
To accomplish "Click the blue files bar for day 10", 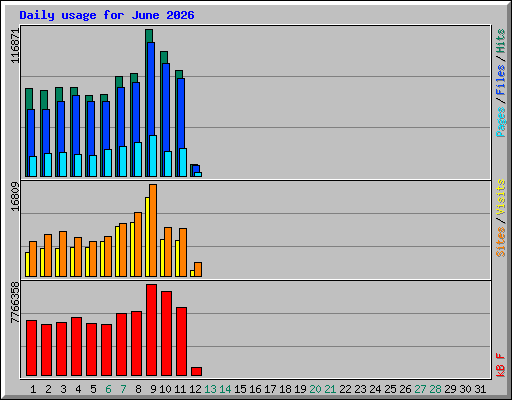I will point(166,107).
